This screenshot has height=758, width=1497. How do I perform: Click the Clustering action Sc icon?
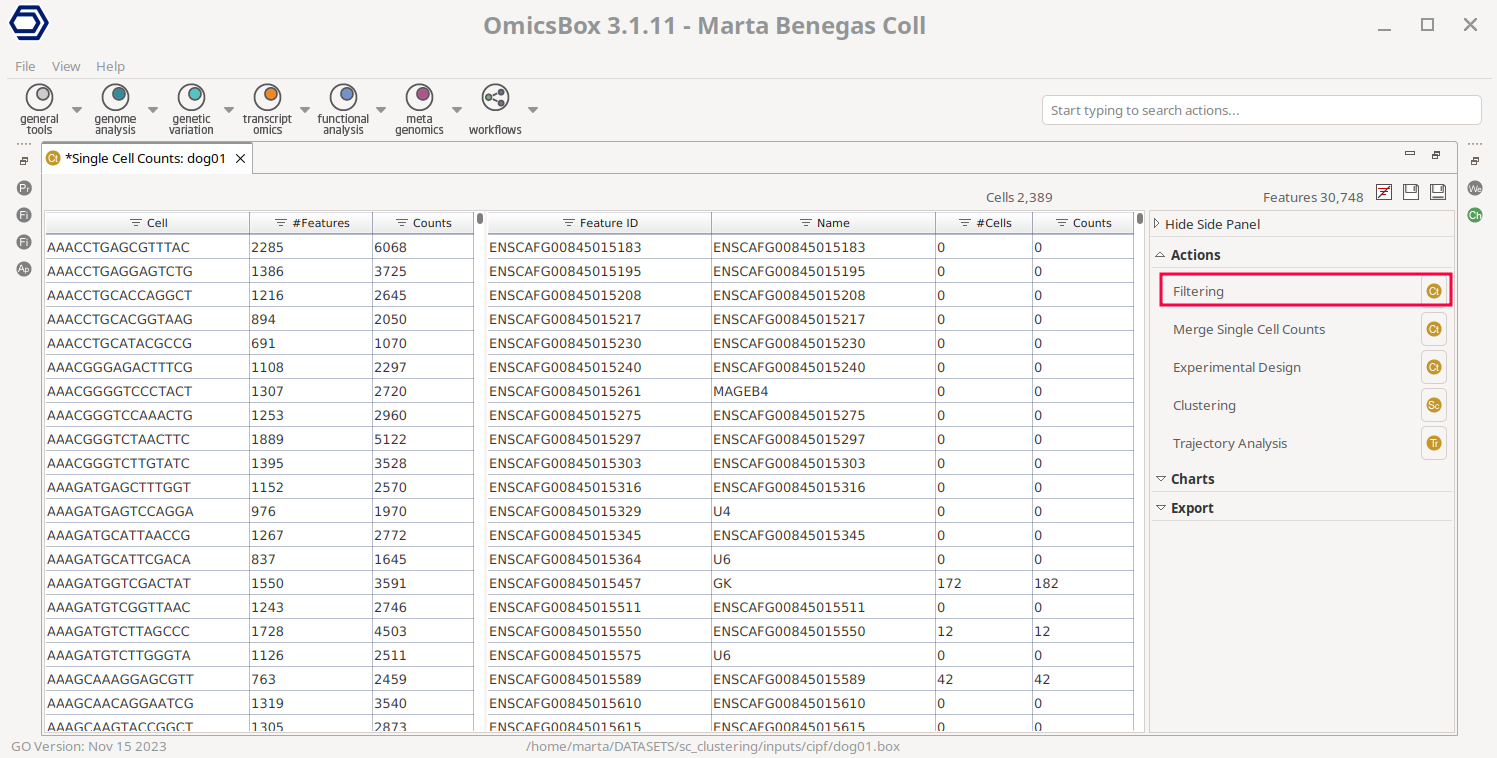click(x=1433, y=405)
